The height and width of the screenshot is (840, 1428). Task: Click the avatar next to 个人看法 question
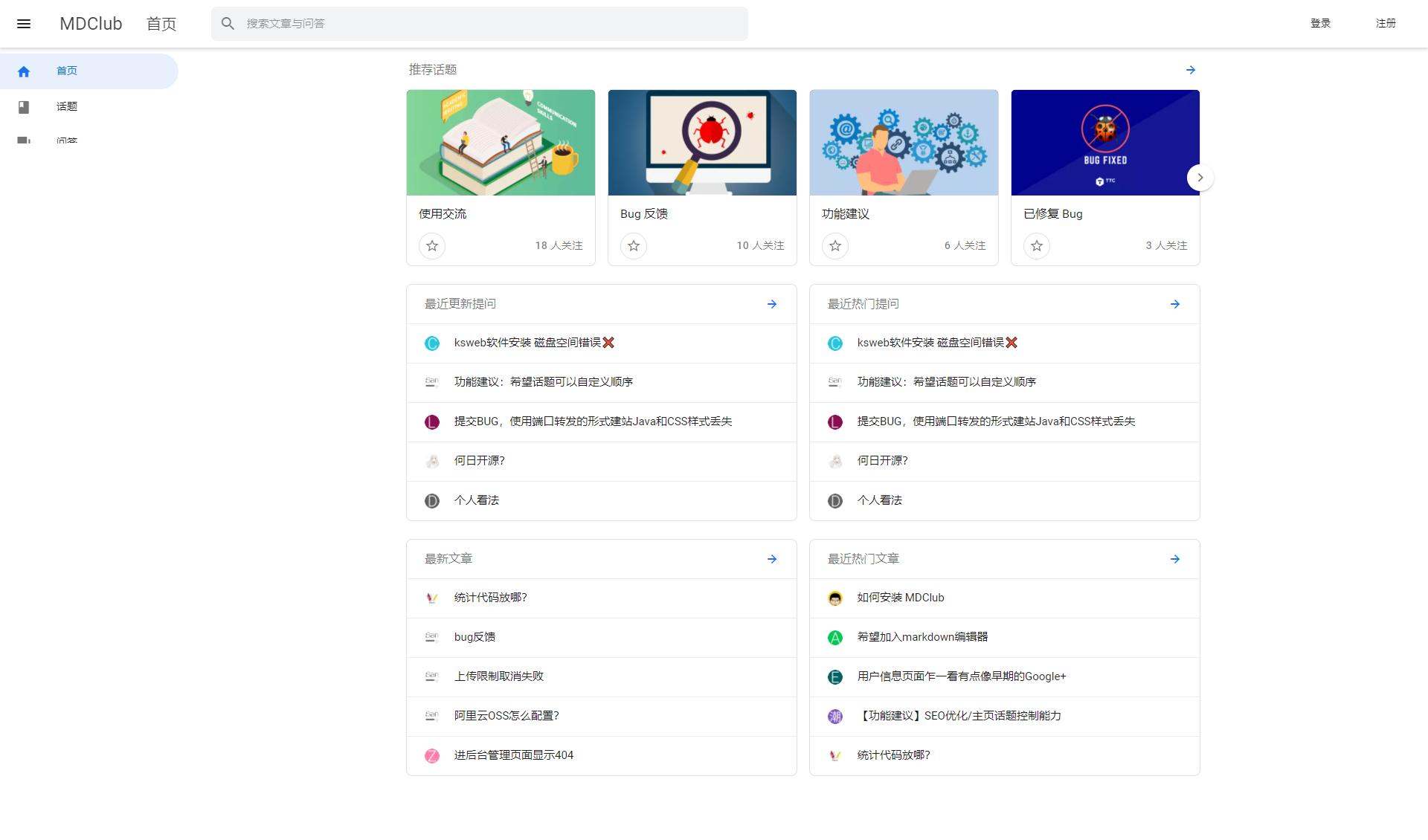(431, 500)
